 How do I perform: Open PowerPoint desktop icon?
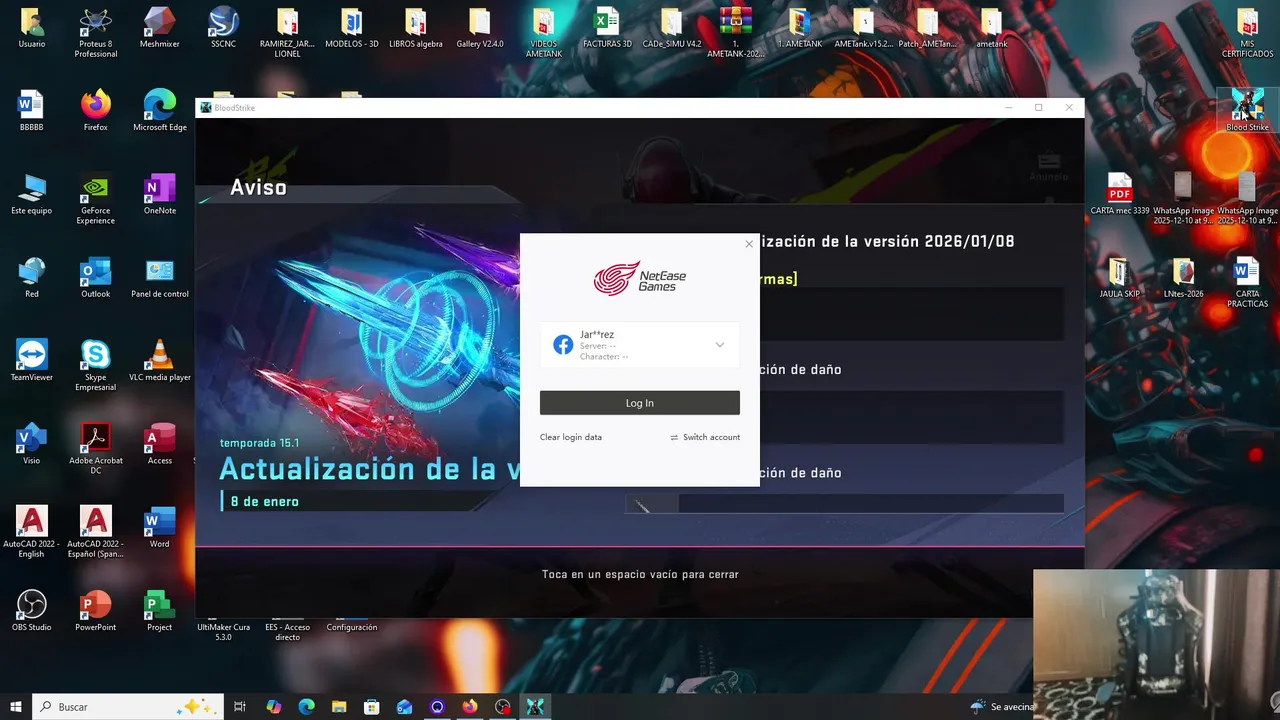click(96, 609)
